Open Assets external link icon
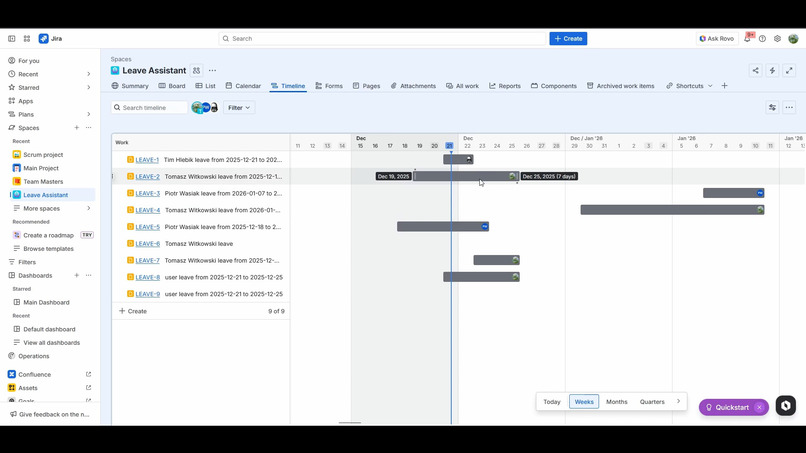 (x=88, y=388)
